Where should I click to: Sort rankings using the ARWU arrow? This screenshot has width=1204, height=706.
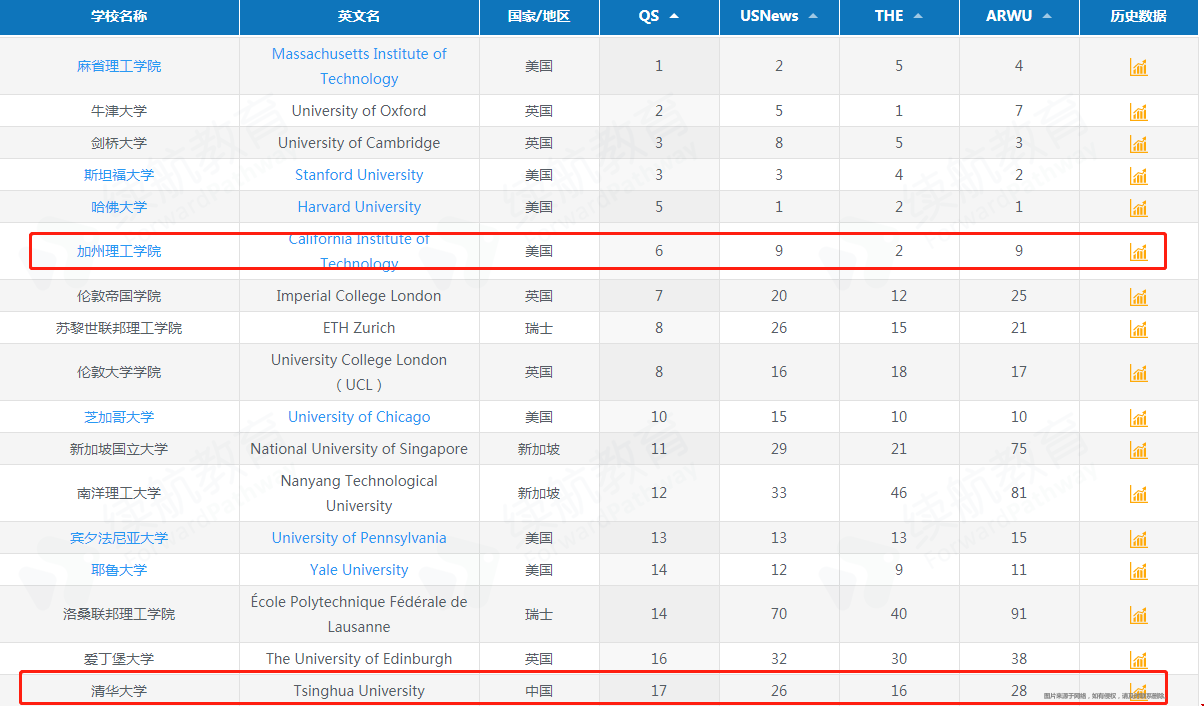(x=1047, y=16)
